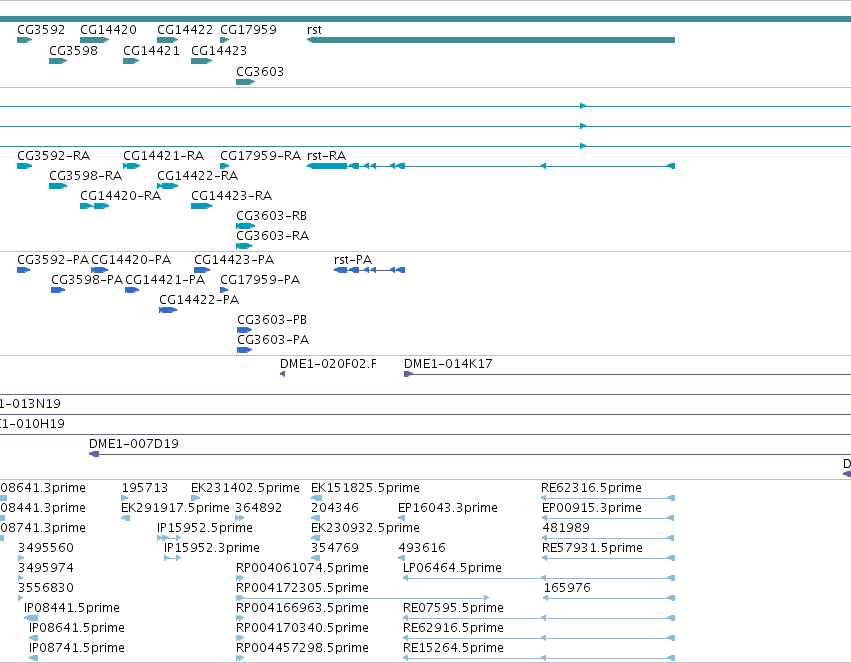
Task: Select EST EK291917.5prime
Action: (x=175, y=508)
